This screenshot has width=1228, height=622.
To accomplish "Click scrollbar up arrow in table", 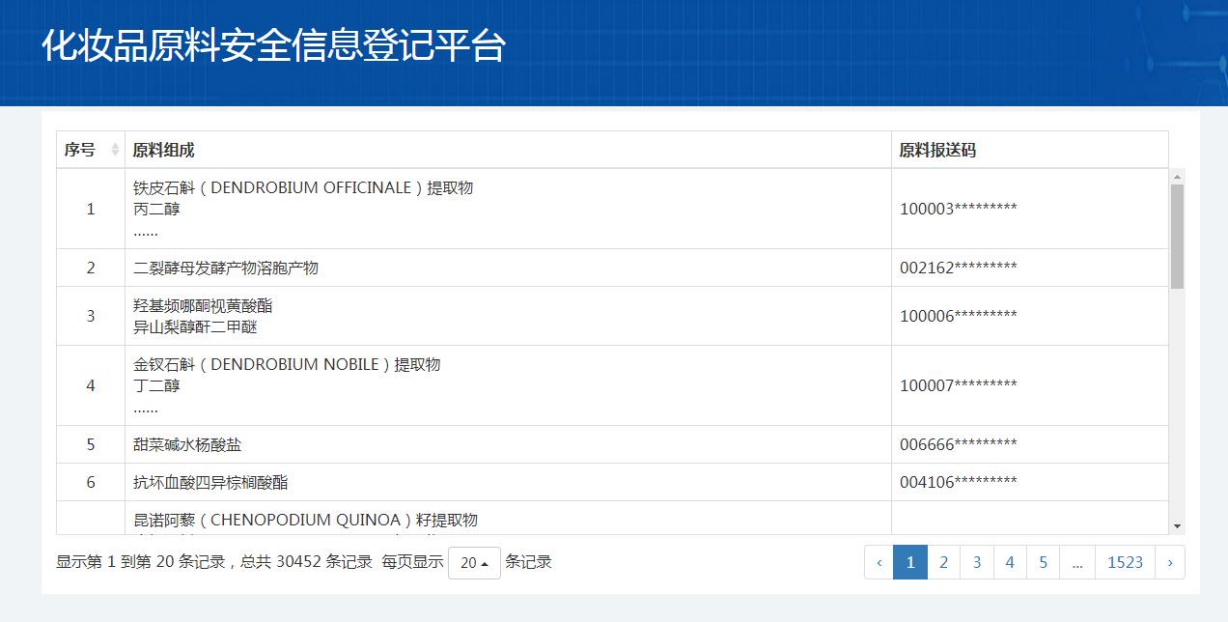I will (x=1177, y=177).
